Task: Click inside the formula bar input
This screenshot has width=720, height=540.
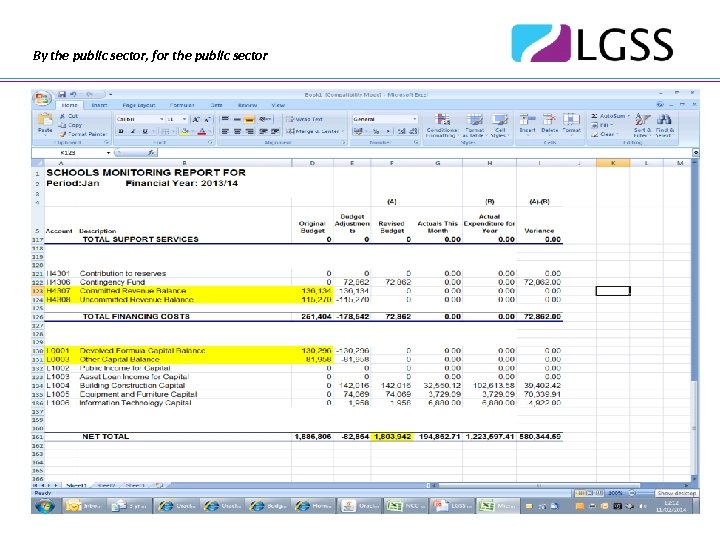Action: 425,152
